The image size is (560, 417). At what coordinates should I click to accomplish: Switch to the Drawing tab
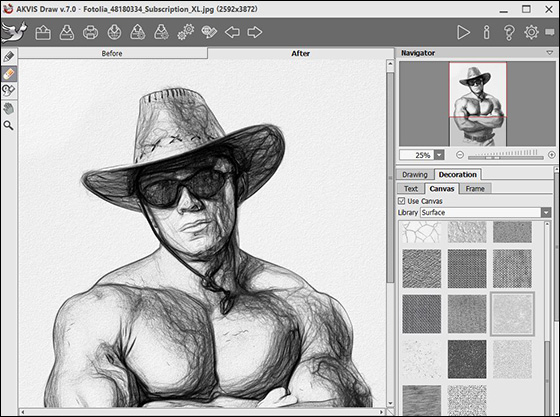415,175
